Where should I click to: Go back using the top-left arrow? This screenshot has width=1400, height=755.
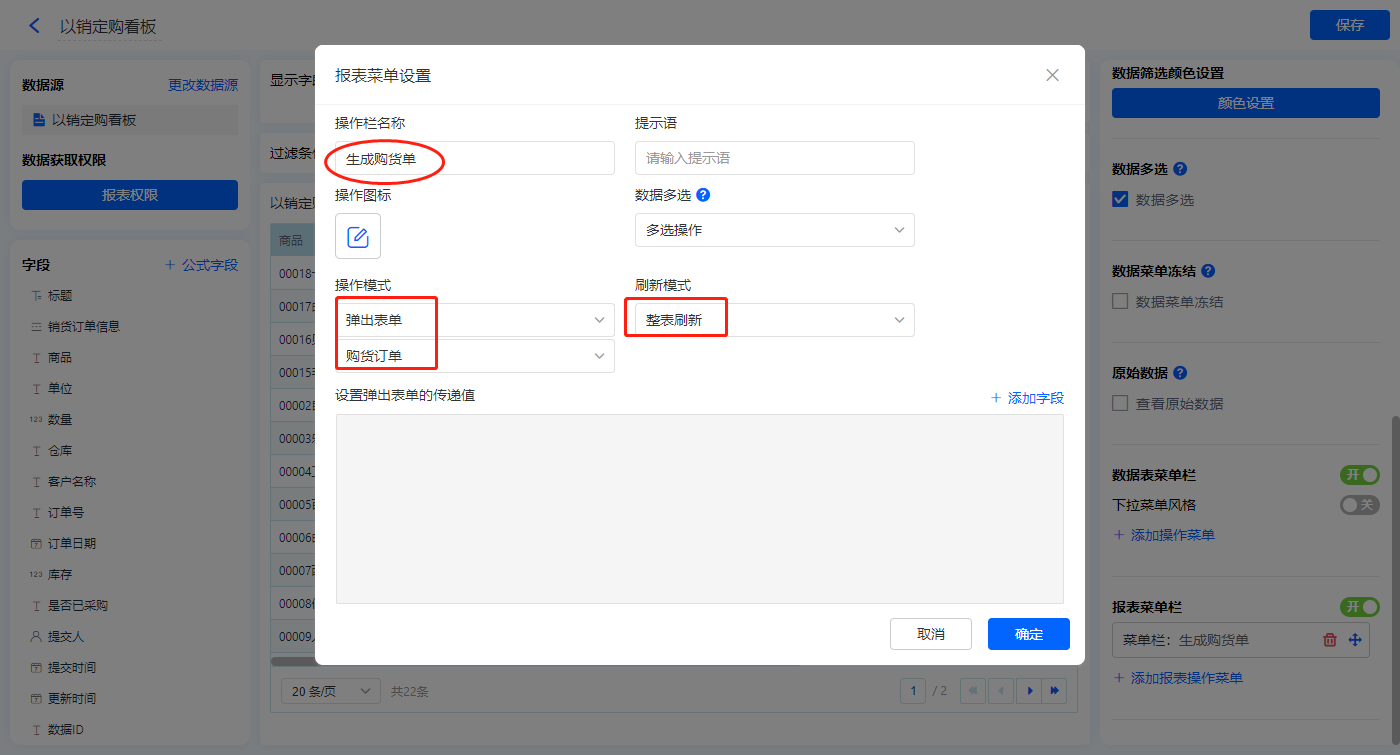pos(35,26)
